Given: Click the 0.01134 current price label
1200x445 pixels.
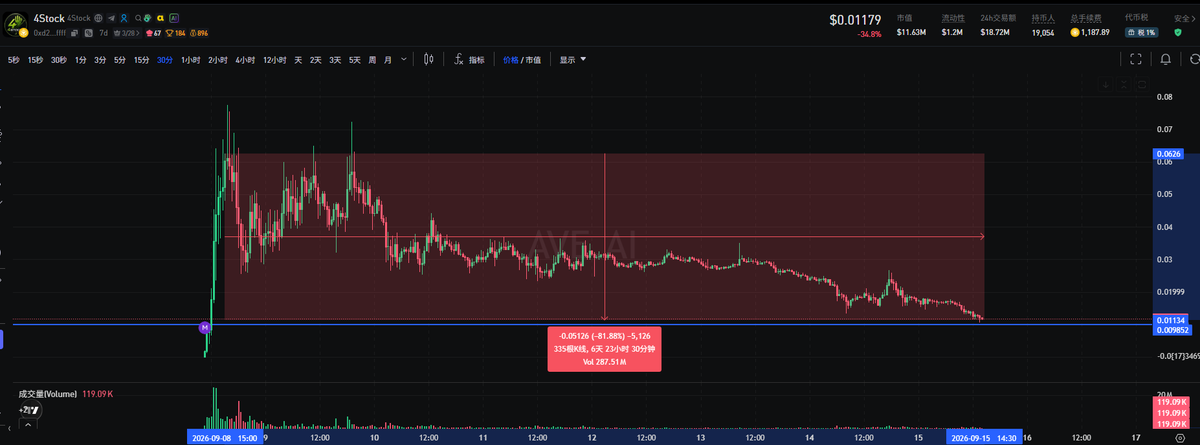Looking at the screenshot, I should point(1170,319).
